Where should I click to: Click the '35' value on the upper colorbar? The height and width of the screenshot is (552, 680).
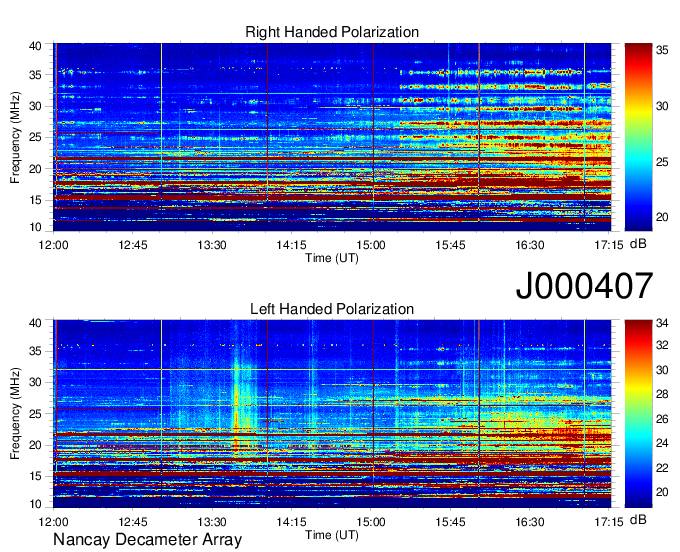click(x=662, y=50)
